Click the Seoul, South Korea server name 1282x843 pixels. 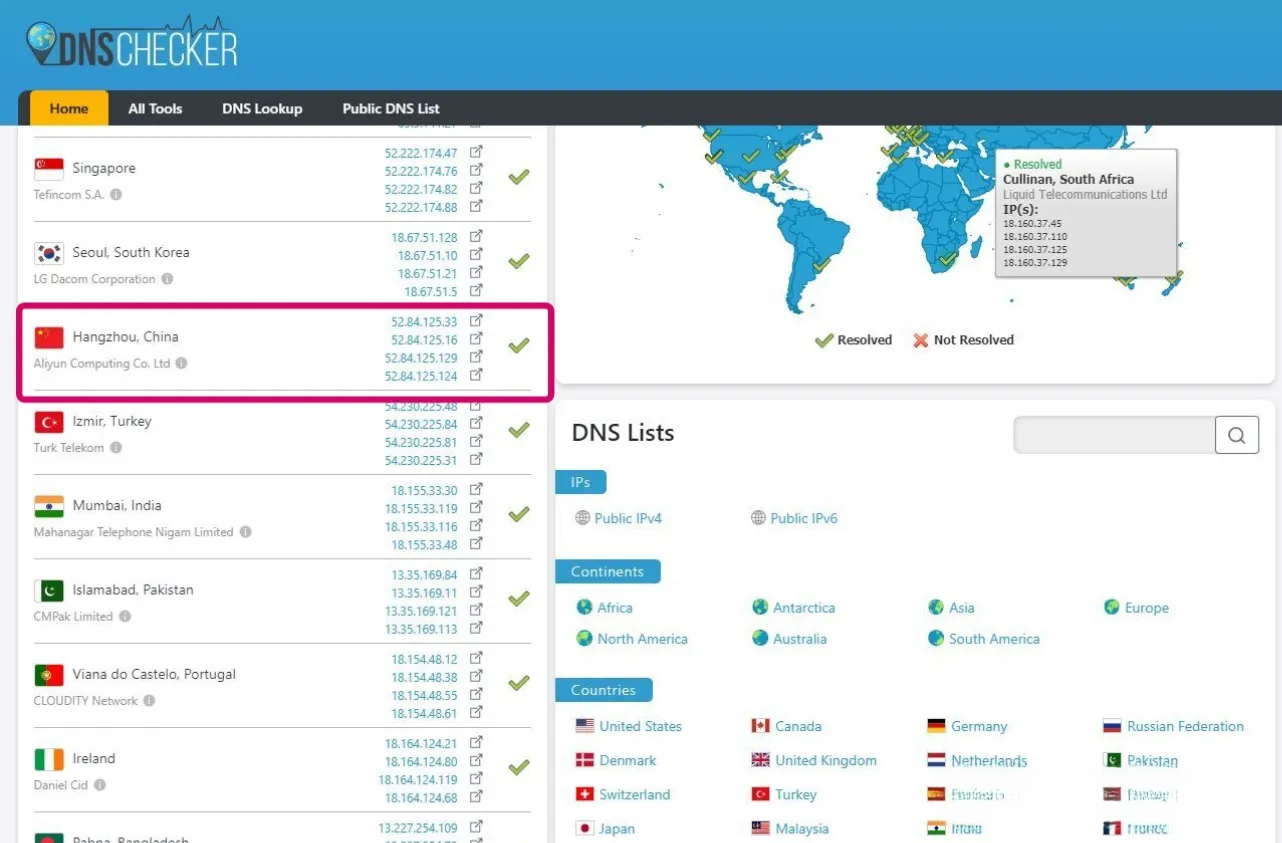coord(130,252)
